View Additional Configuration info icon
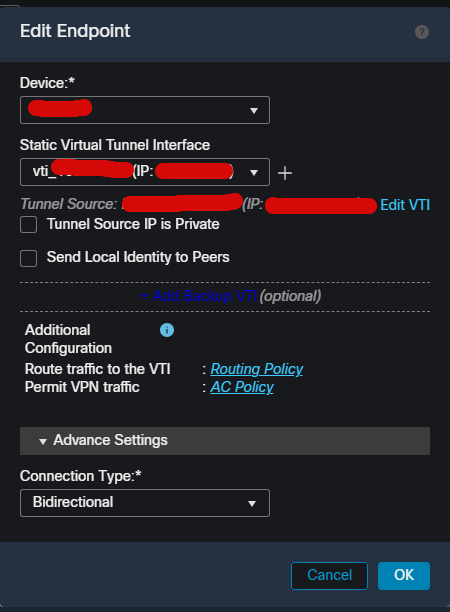Screen dimensions: 450x612 pos(167,330)
